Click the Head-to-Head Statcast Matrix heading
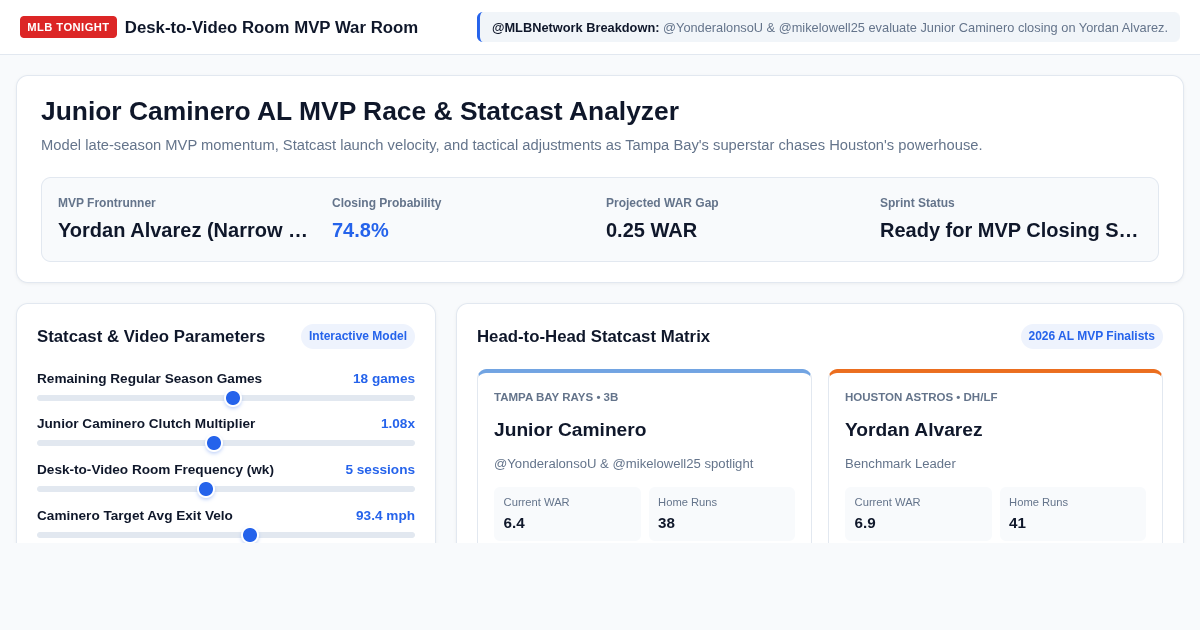1200x630 pixels. tap(594, 337)
